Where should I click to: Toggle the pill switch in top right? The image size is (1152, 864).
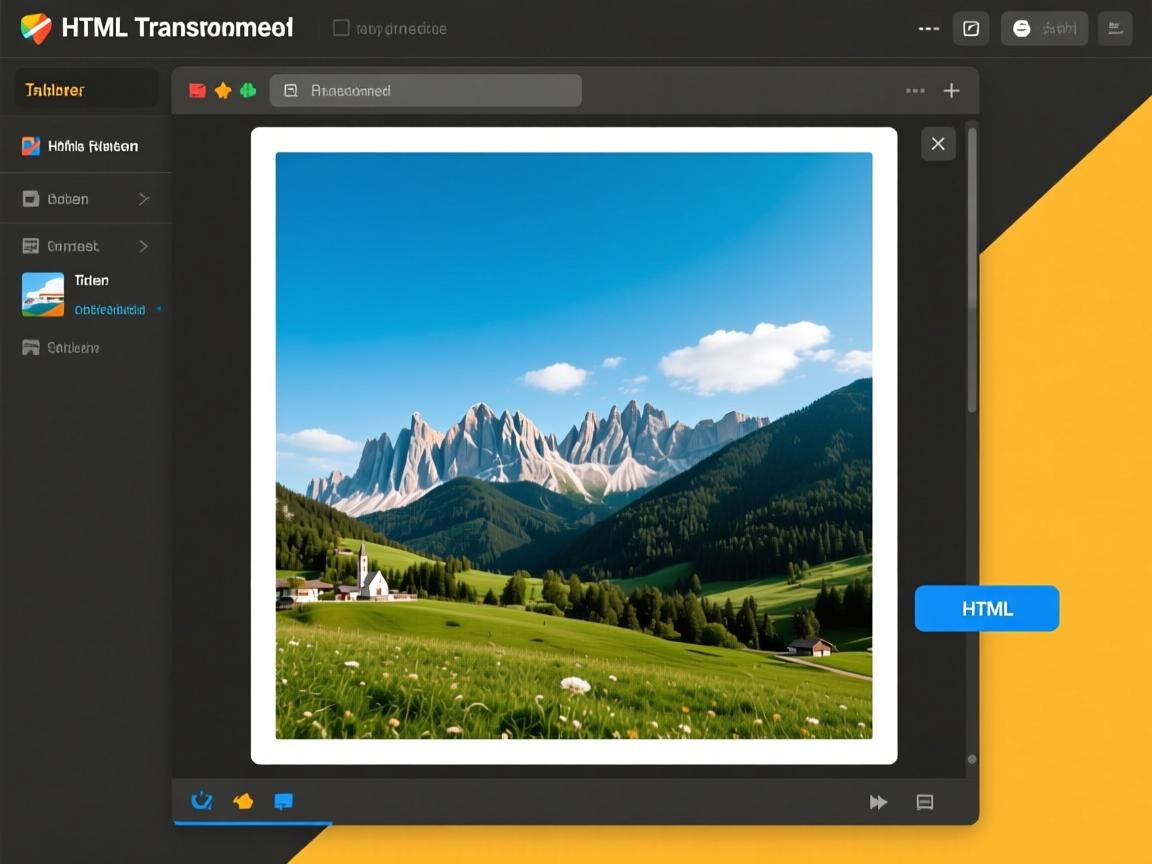pos(1044,29)
